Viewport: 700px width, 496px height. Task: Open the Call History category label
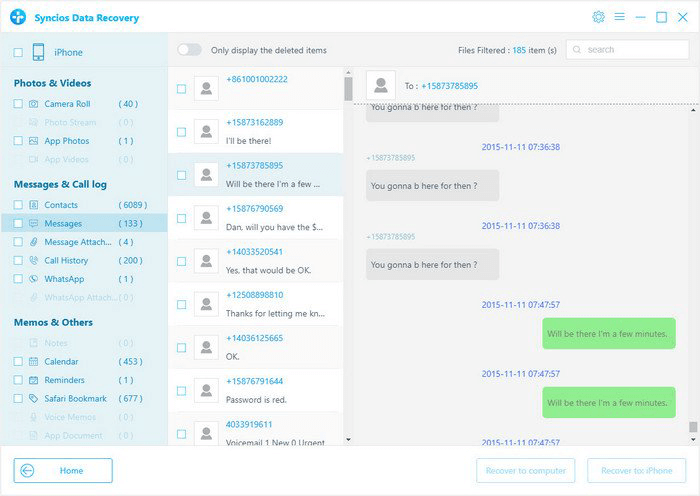click(x=66, y=260)
